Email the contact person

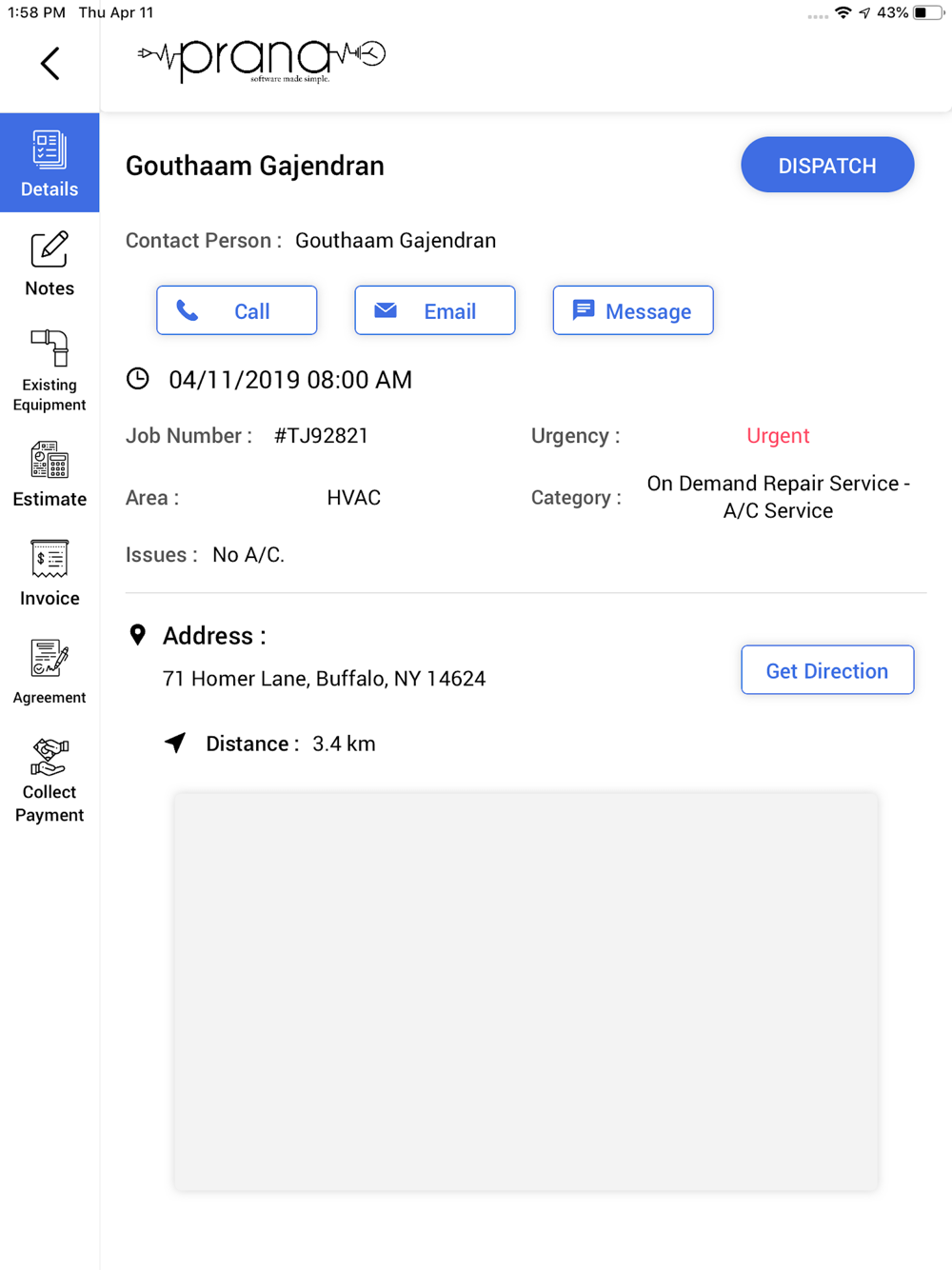pyautogui.click(x=435, y=310)
